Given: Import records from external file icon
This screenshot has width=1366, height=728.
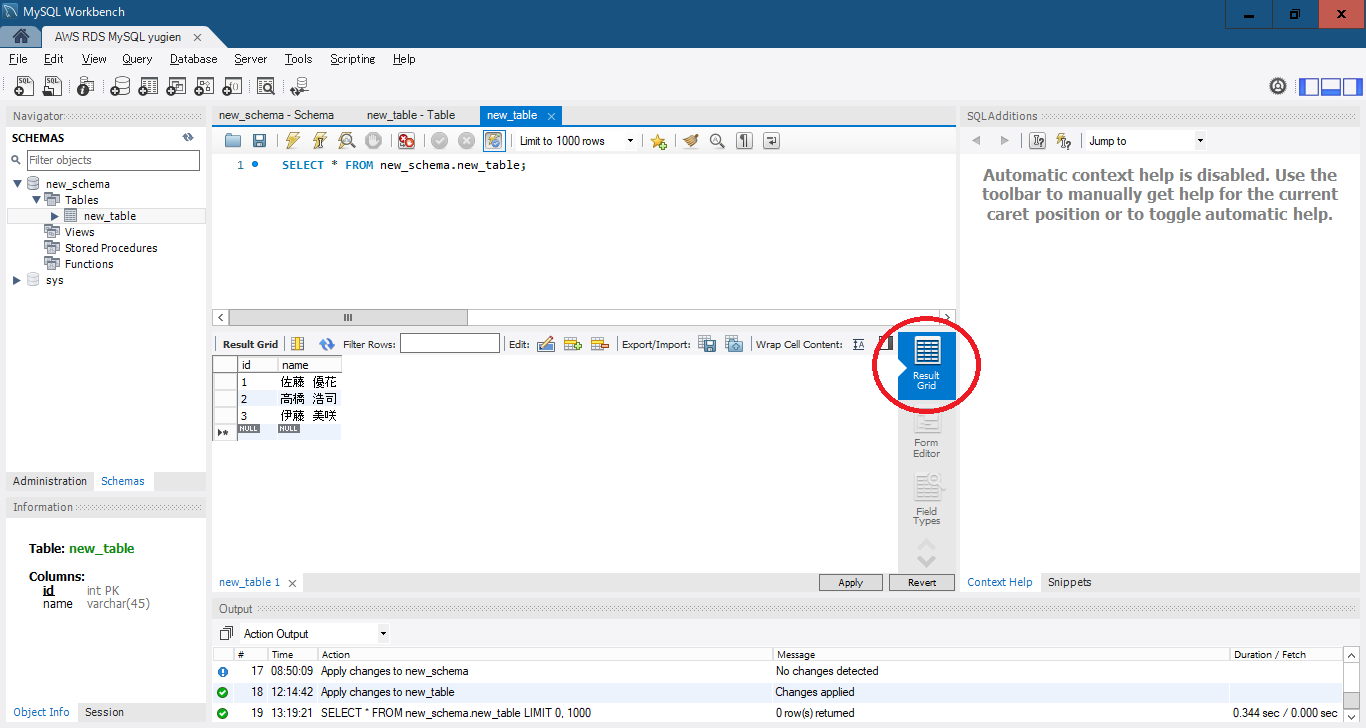Looking at the screenshot, I should point(734,344).
